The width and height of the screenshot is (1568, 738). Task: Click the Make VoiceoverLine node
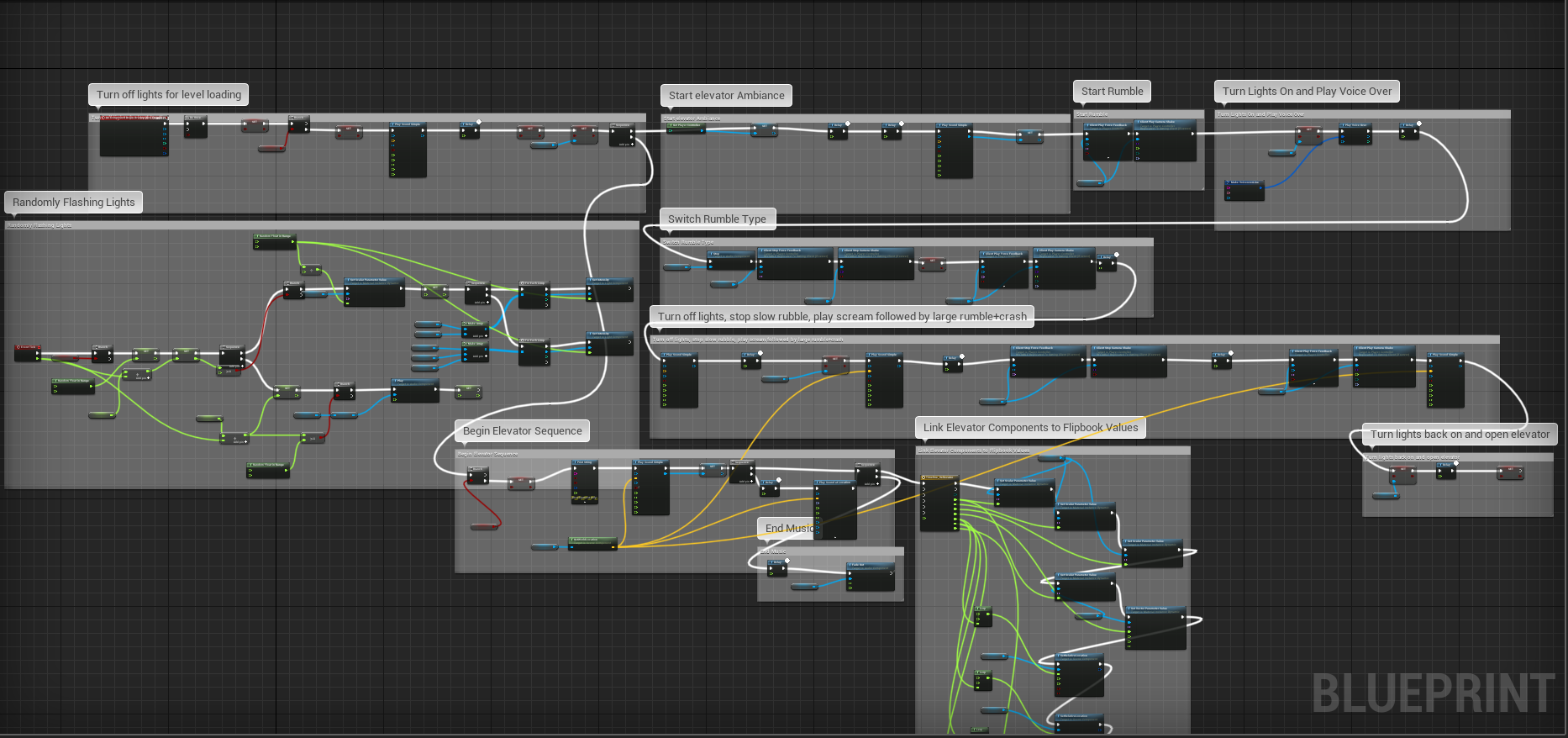(1244, 190)
